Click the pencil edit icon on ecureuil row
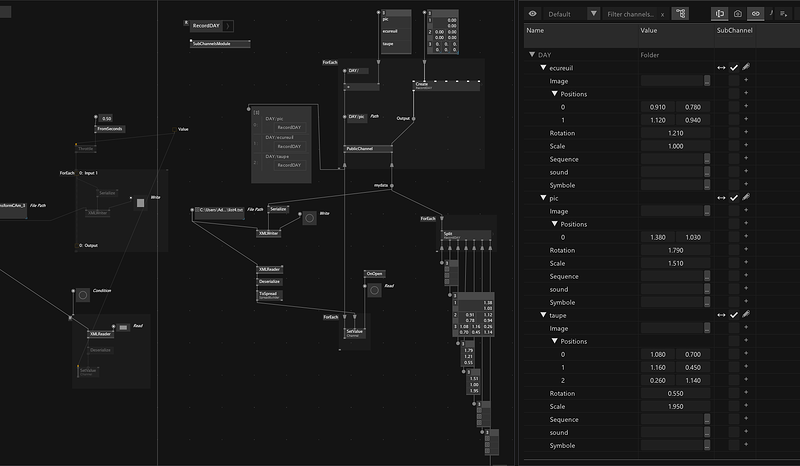The height and width of the screenshot is (466, 800). 746,68
